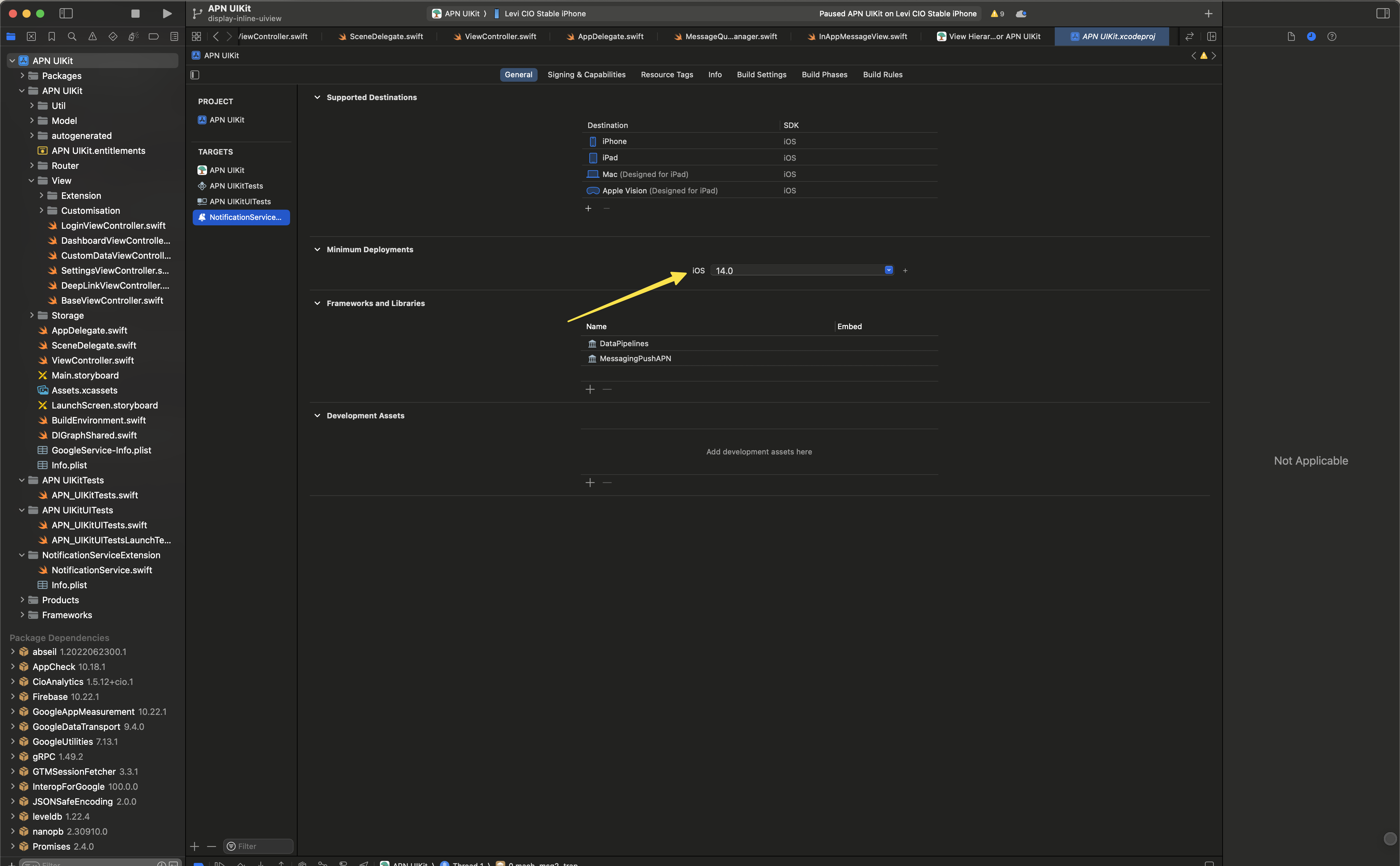Add a new target with plus
The height and width of the screenshot is (866, 1400).
(x=195, y=846)
